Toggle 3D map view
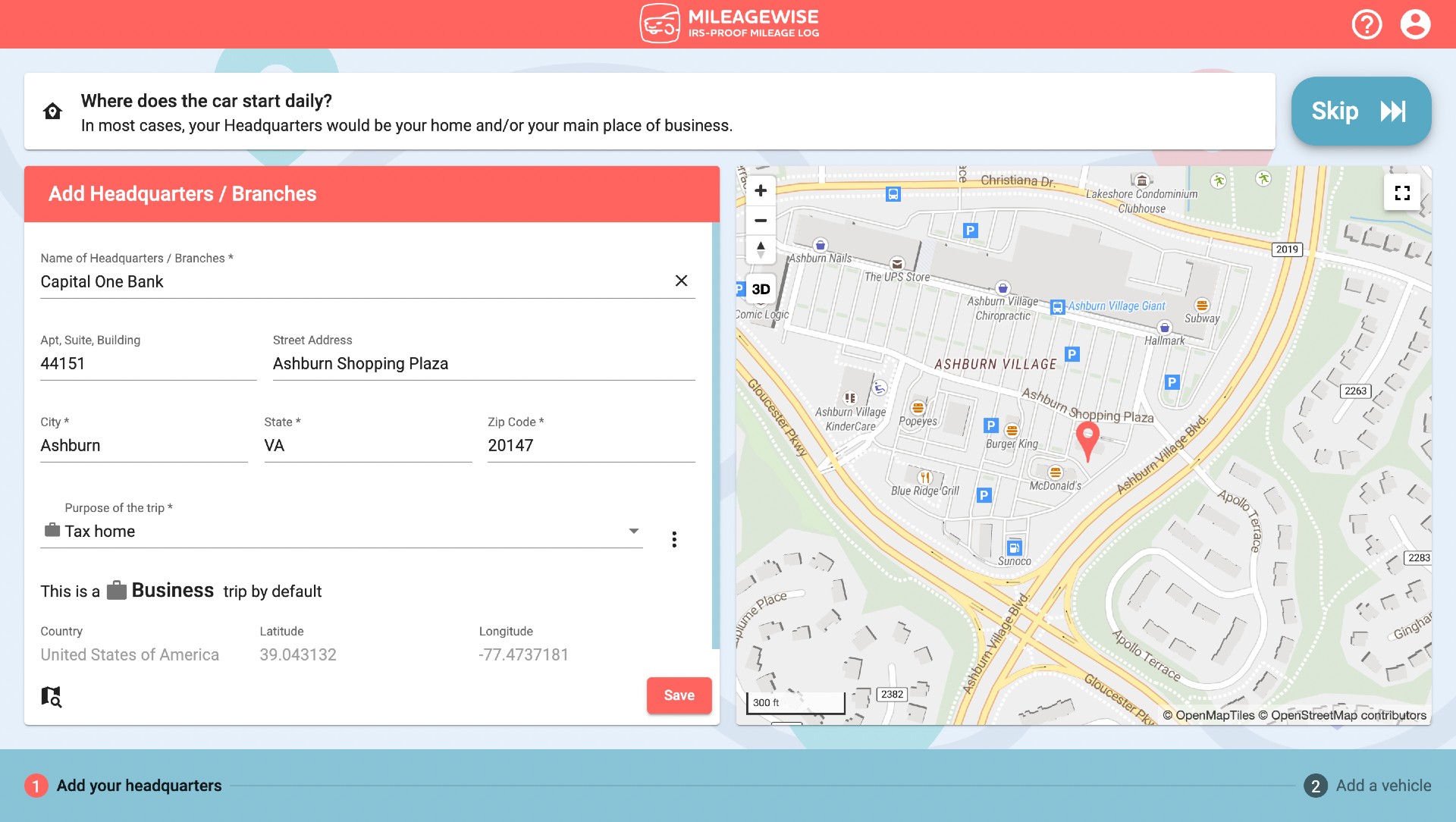Screen dimensions: 1456x822 pos(761,289)
